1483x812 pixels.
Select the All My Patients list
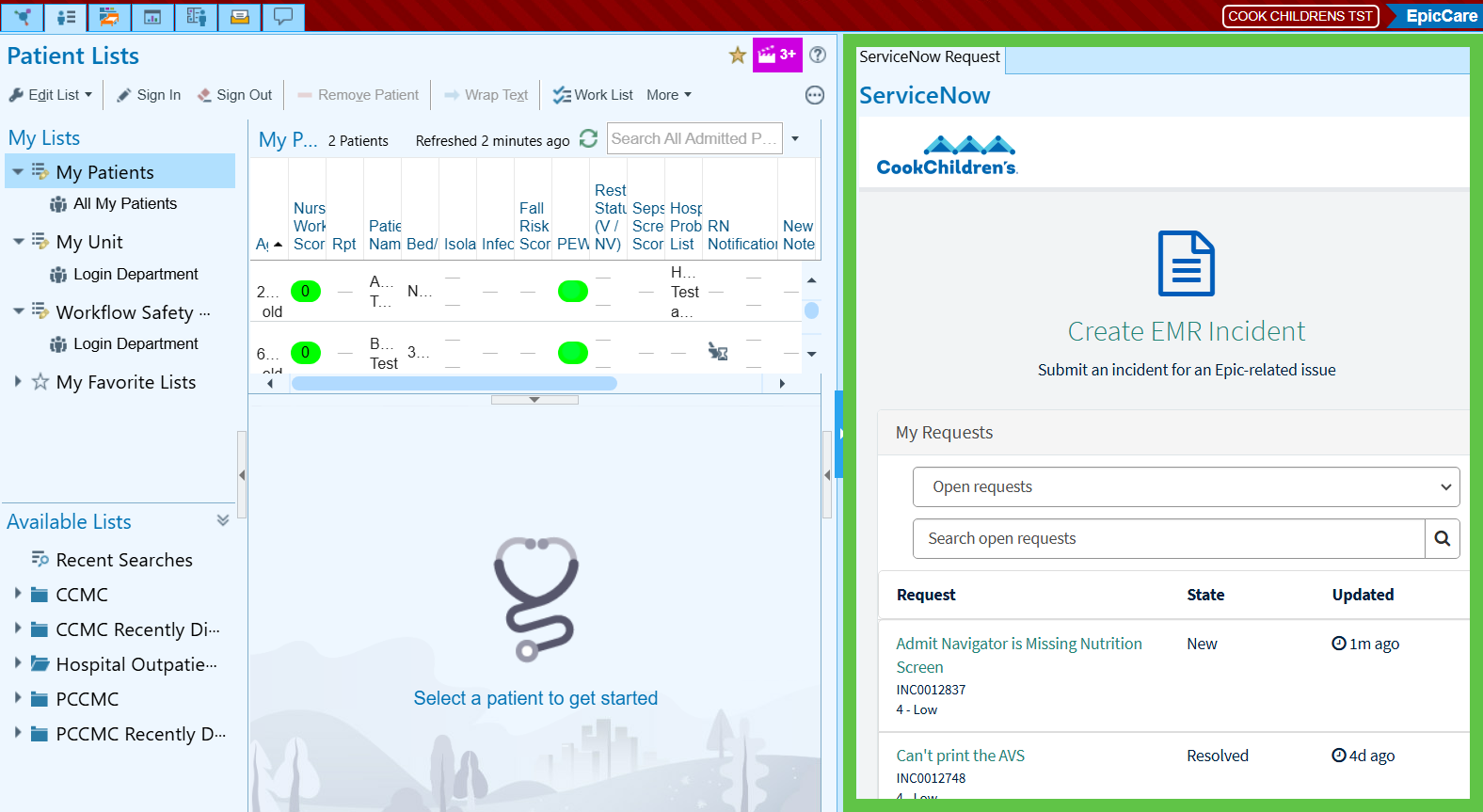pos(125,203)
